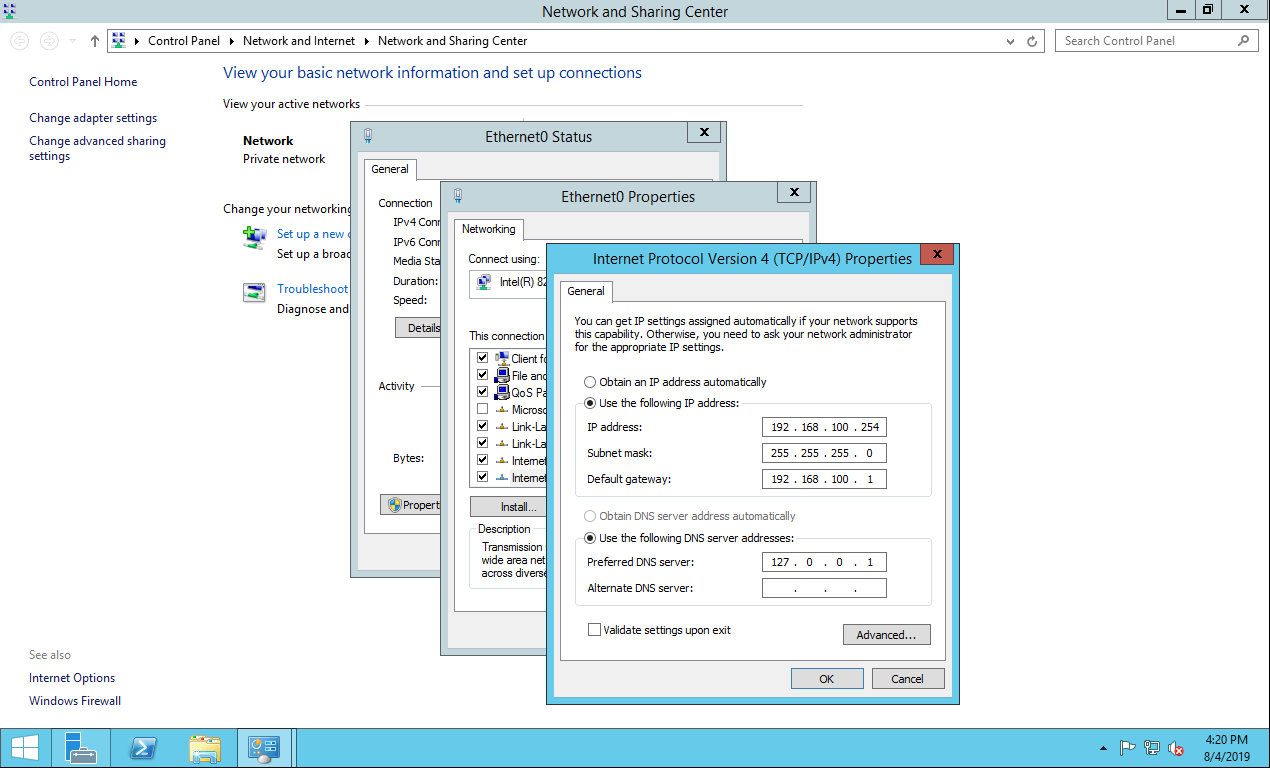Image resolution: width=1270 pixels, height=768 pixels.
Task: Click the Troubleshoot problems icon
Action: (x=255, y=292)
